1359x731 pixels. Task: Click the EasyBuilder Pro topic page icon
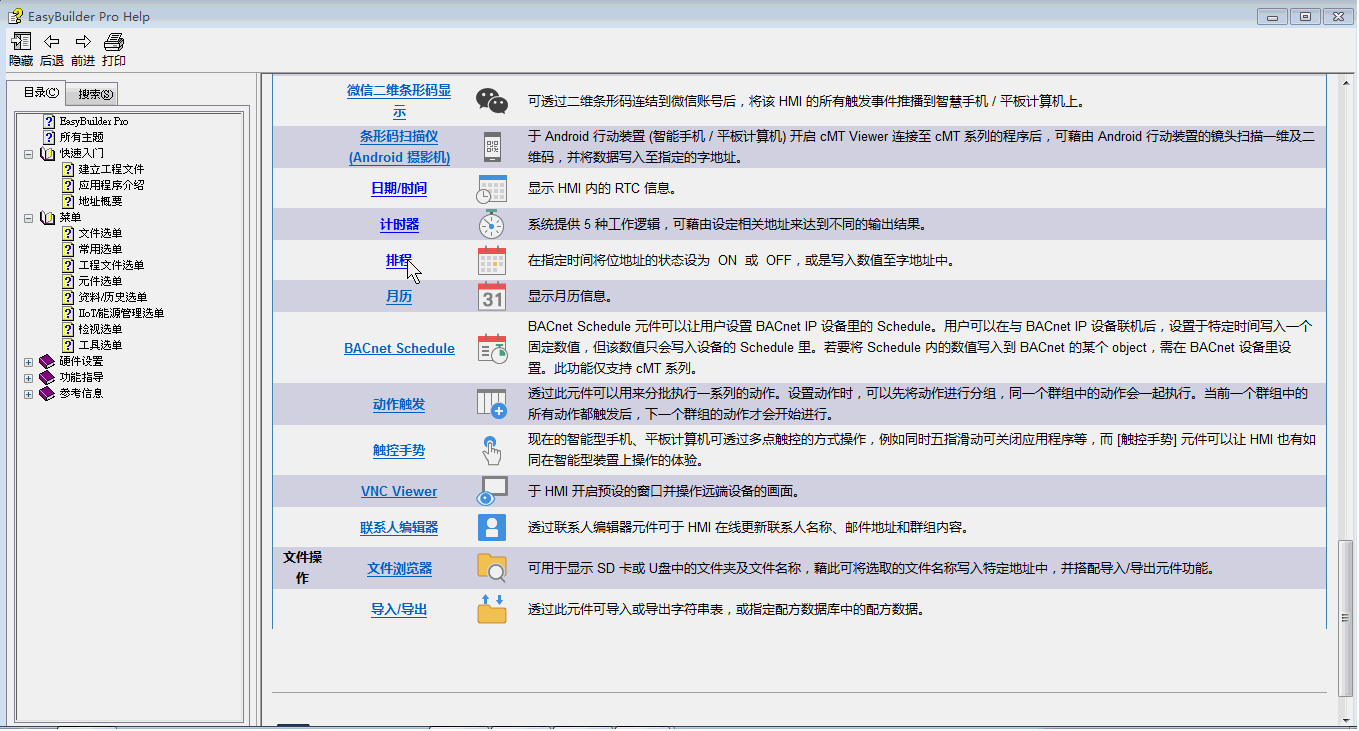(x=49, y=121)
